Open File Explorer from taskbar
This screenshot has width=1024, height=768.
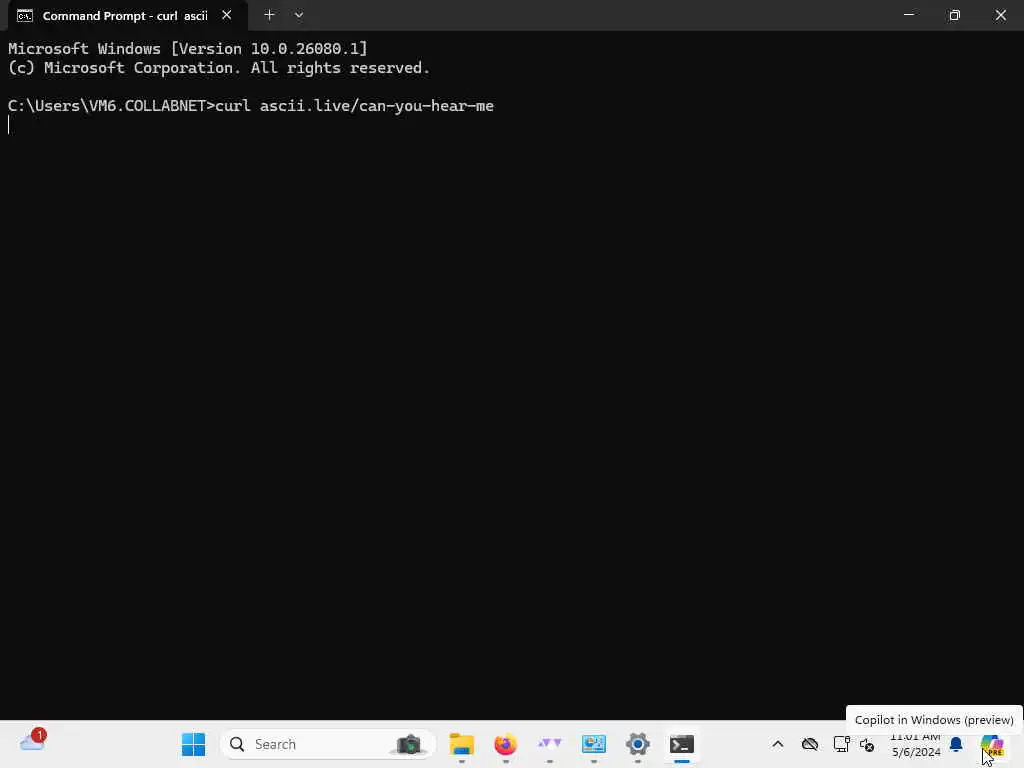click(462, 744)
